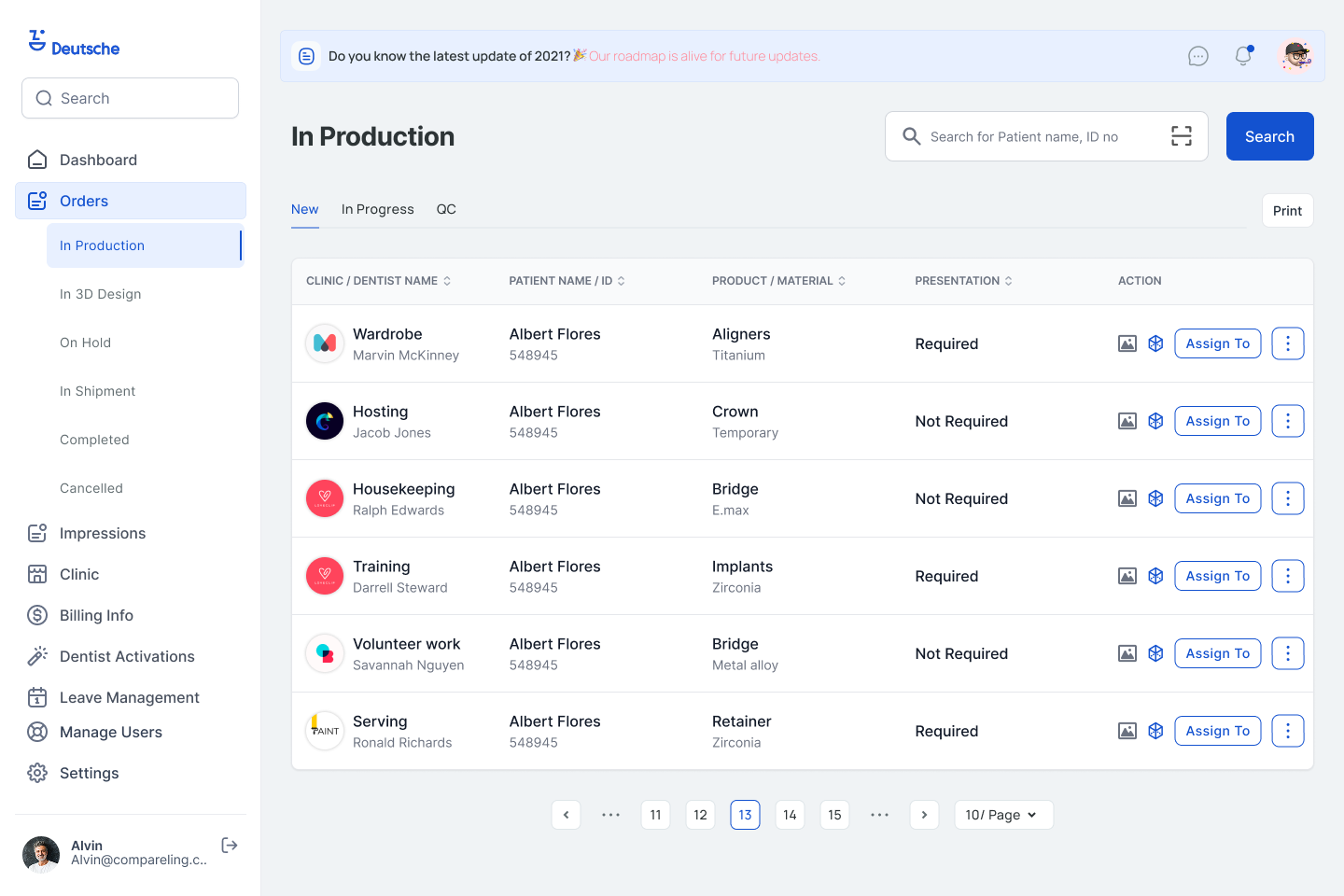Click Assign To for Hosting row
Image resolution: width=1344 pixels, height=896 pixels.
pos(1217,421)
